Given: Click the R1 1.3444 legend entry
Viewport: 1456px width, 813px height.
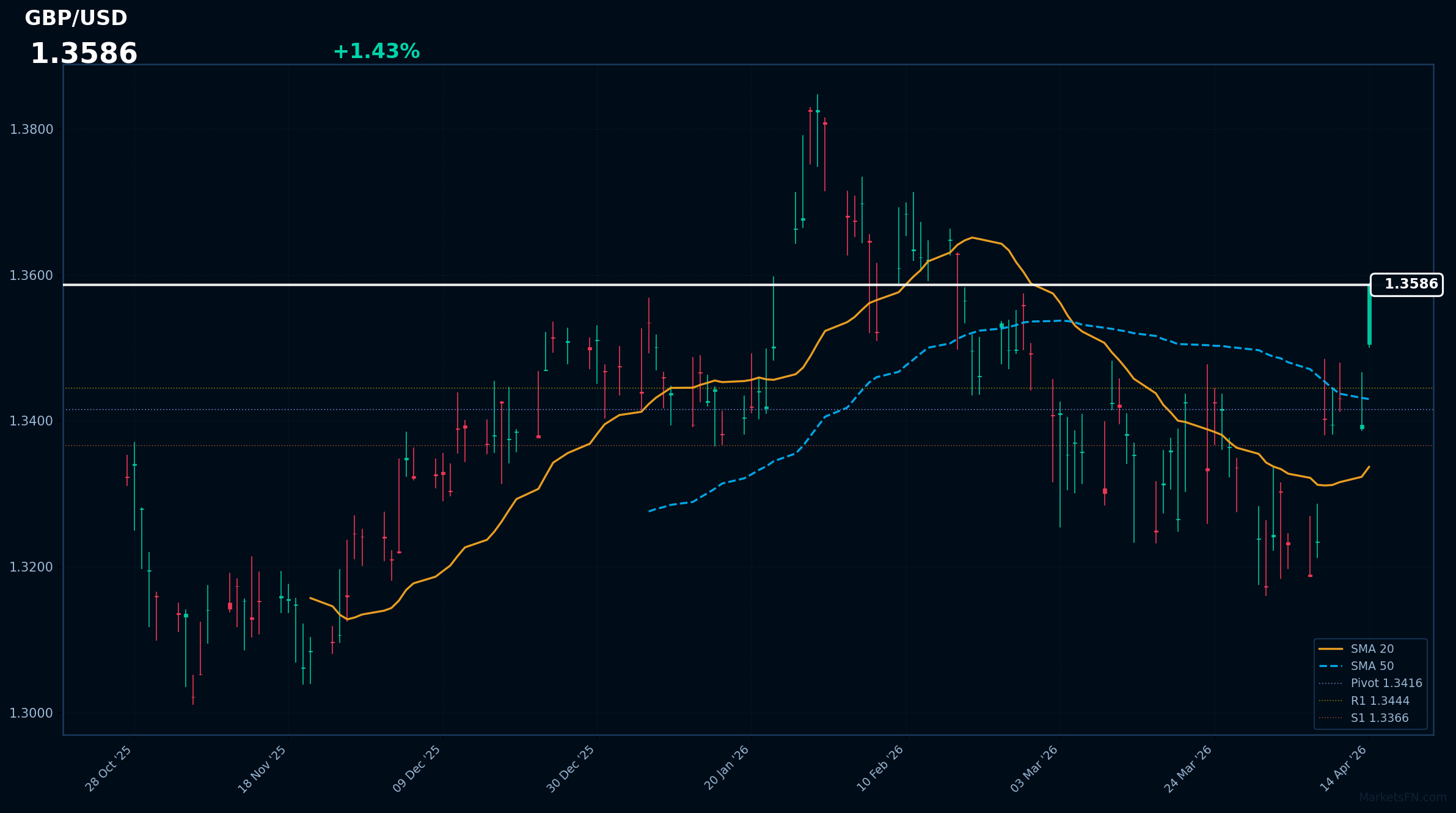Looking at the screenshot, I should (x=1364, y=701).
